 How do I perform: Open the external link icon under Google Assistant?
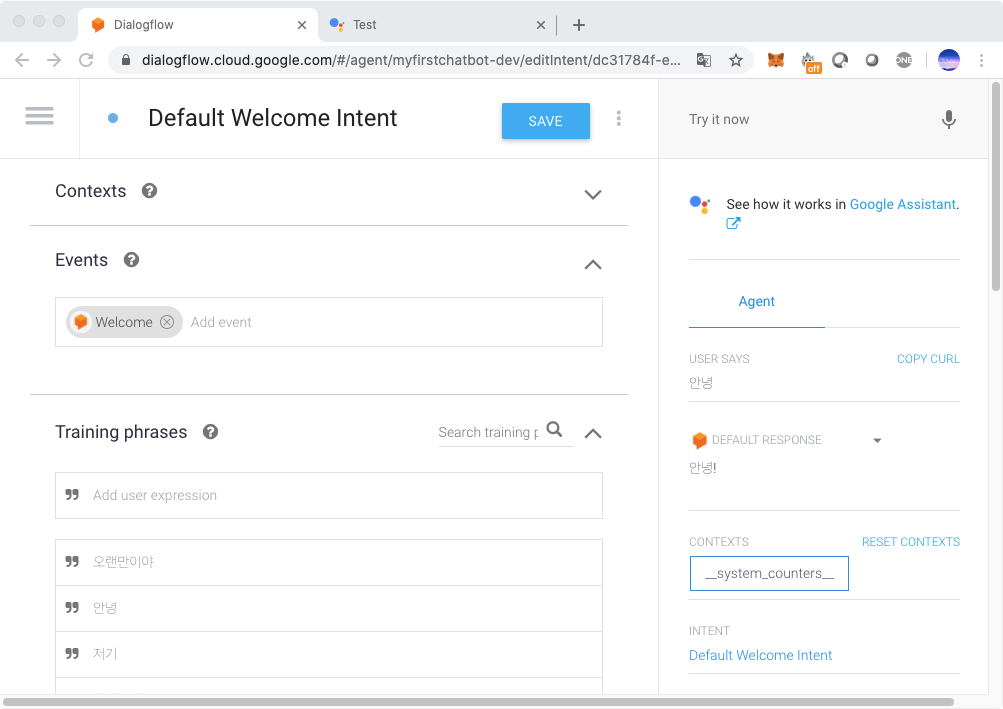pyautogui.click(x=733, y=223)
